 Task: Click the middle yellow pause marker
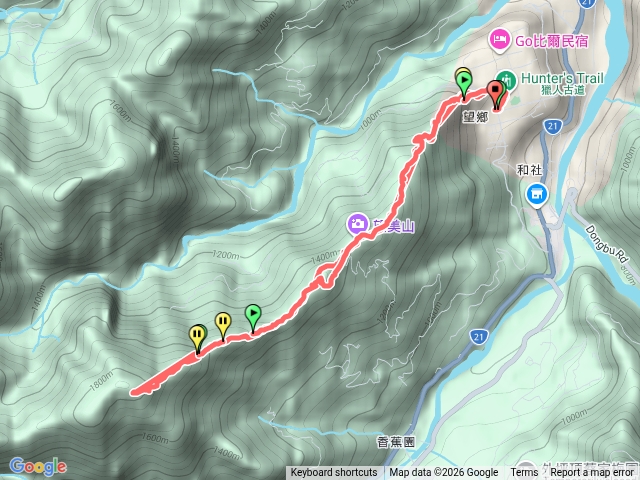point(223,323)
